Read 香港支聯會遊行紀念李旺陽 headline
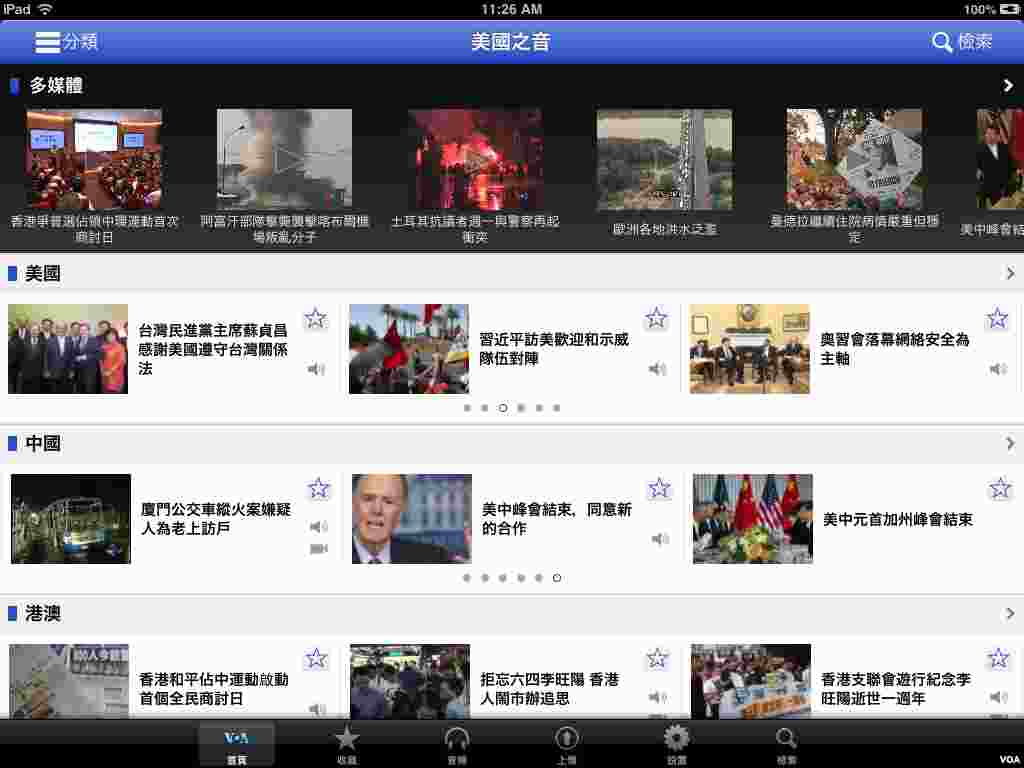 click(x=895, y=689)
